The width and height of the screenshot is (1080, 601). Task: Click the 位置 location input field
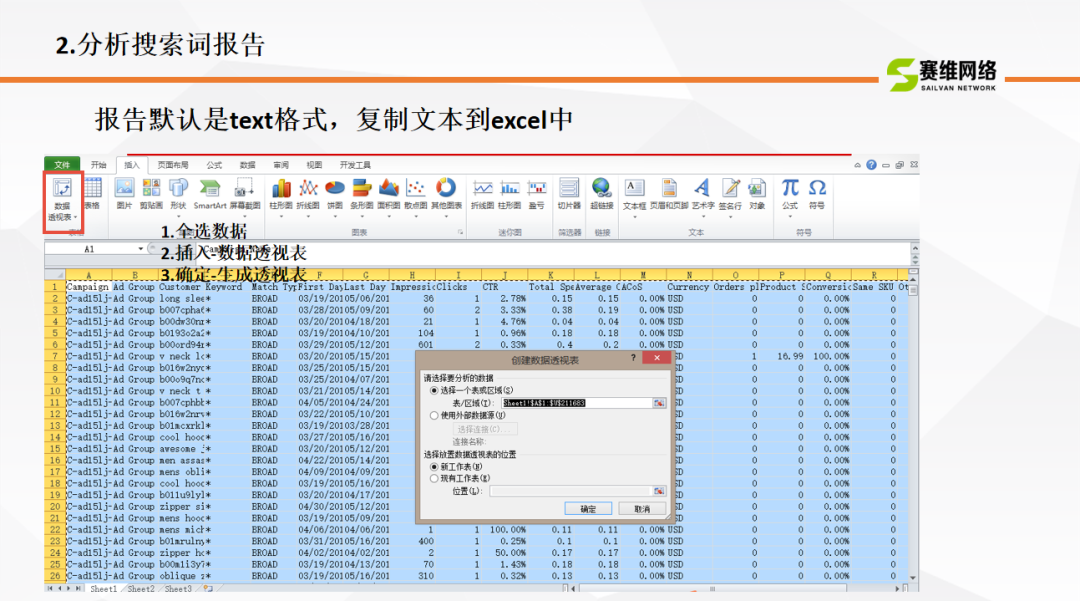click(x=570, y=491)
